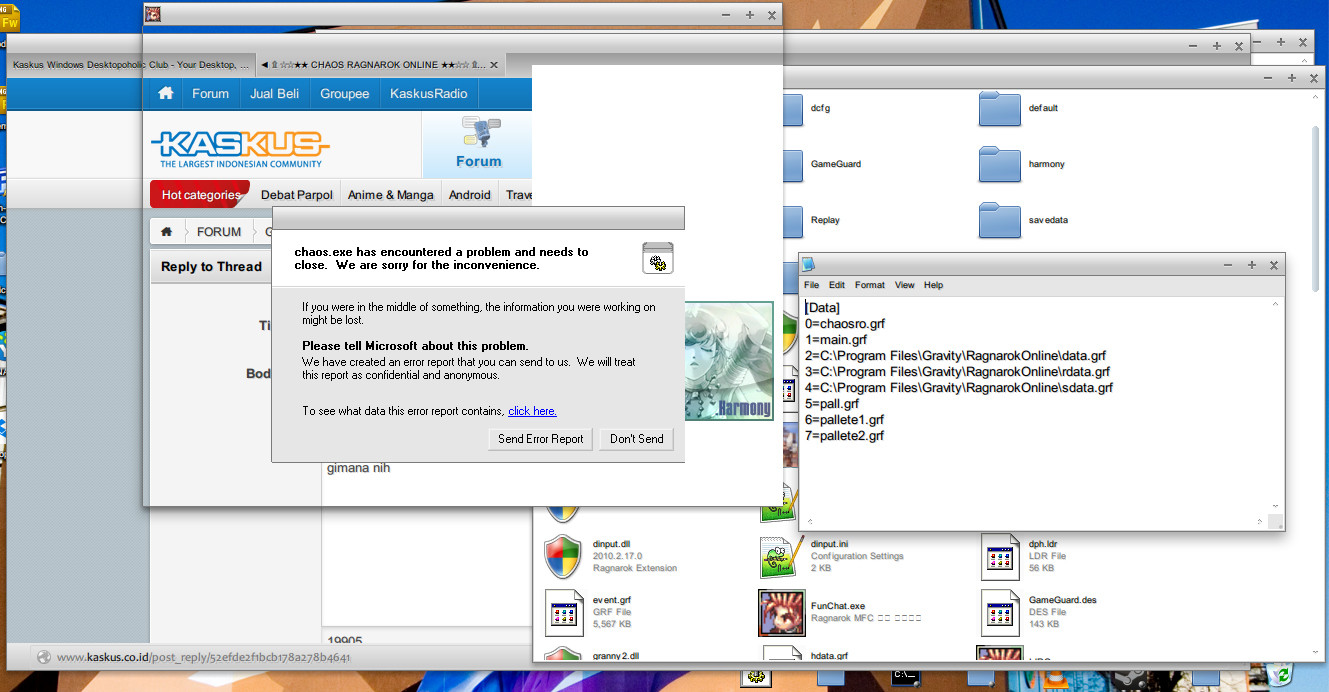Click the breadcrumb home icon beside FORUM
Screen dimensions: 1329x692
167,232
